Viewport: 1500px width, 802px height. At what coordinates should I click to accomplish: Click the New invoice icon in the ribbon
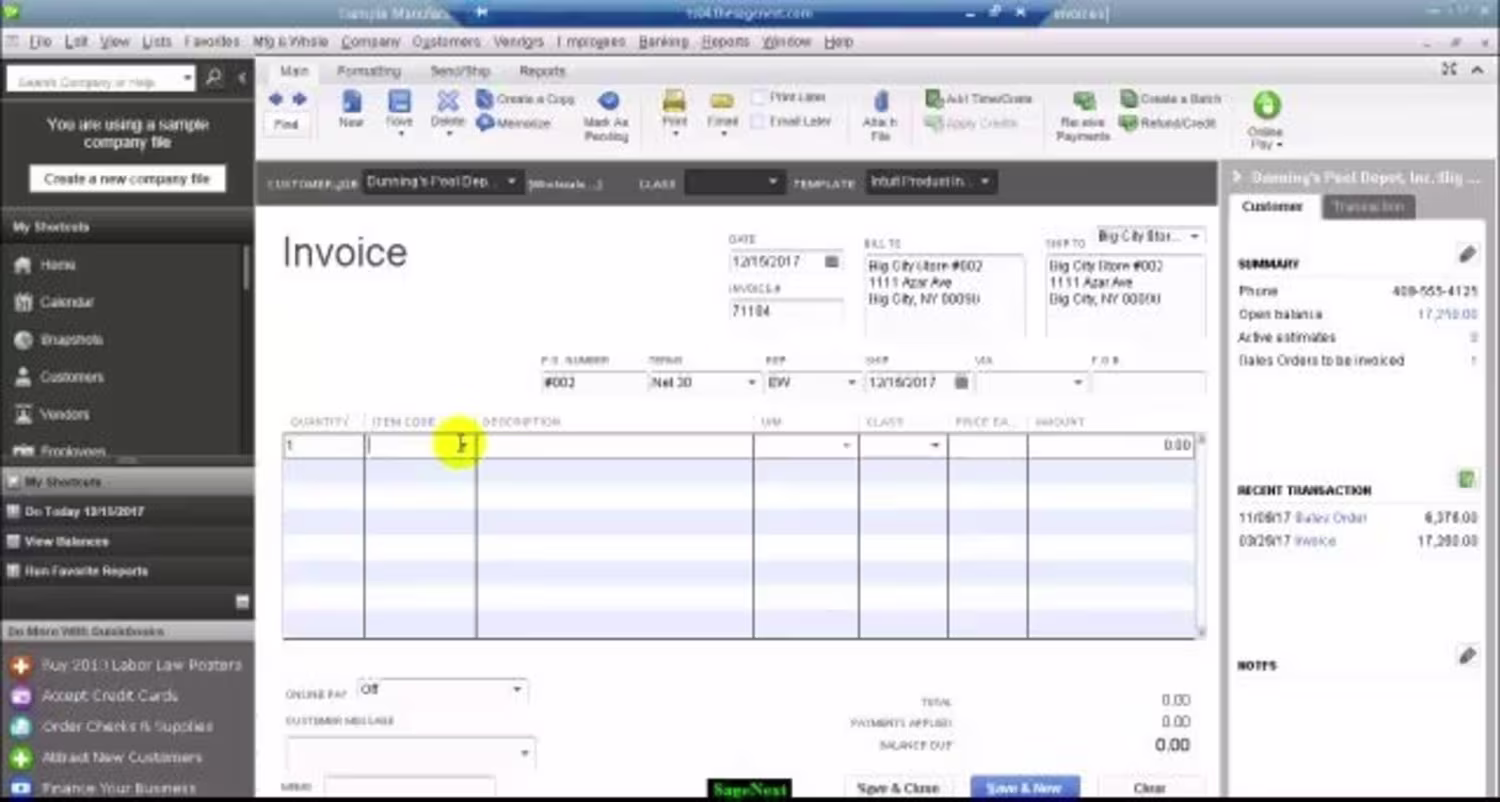[x=351, y=101]
